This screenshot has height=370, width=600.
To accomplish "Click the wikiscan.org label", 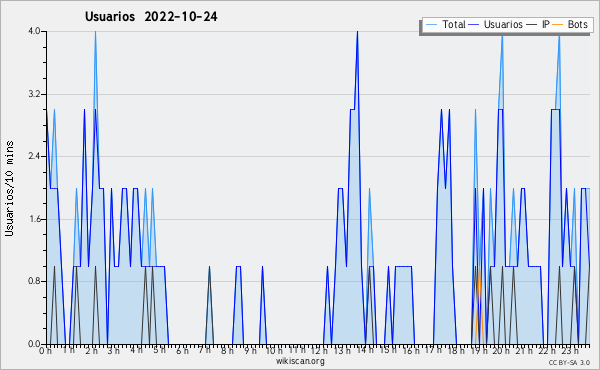I will 300,361.
